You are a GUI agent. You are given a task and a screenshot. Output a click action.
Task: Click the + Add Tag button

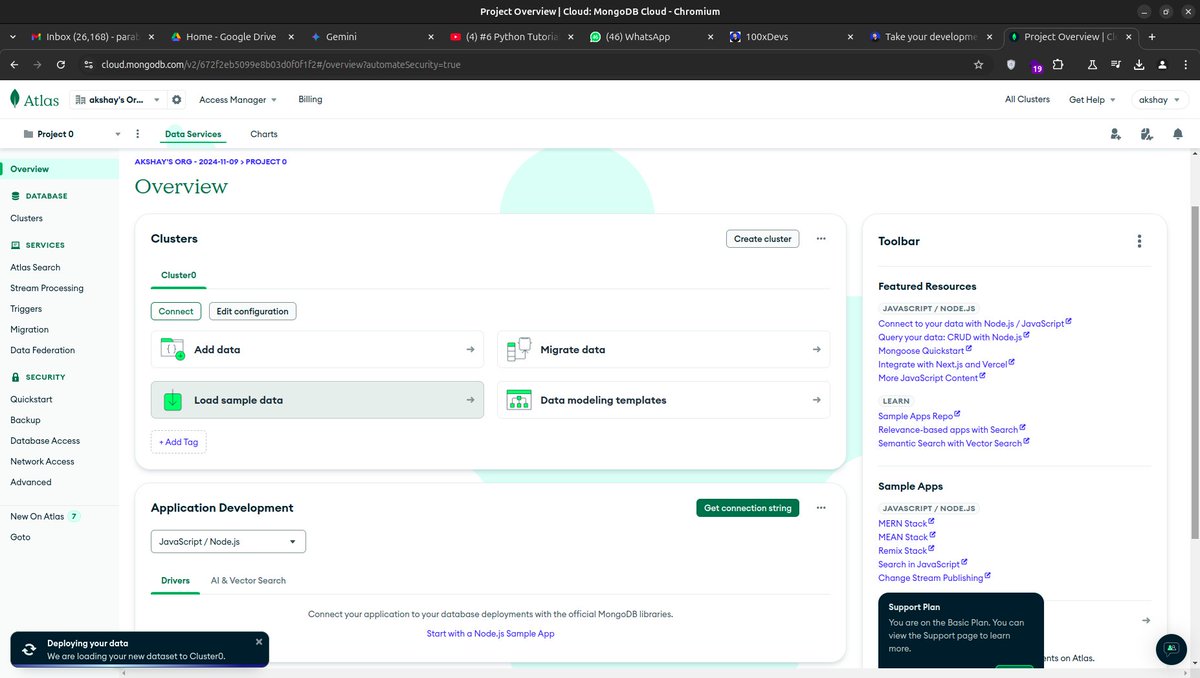click(x=179, y=442)
